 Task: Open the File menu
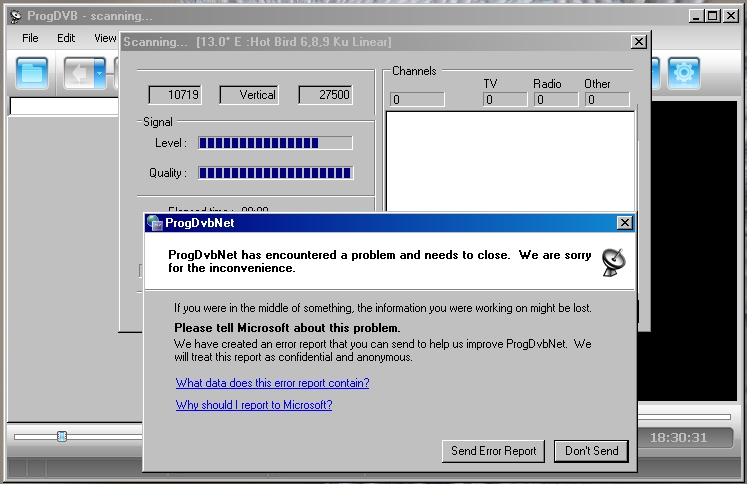30,38
